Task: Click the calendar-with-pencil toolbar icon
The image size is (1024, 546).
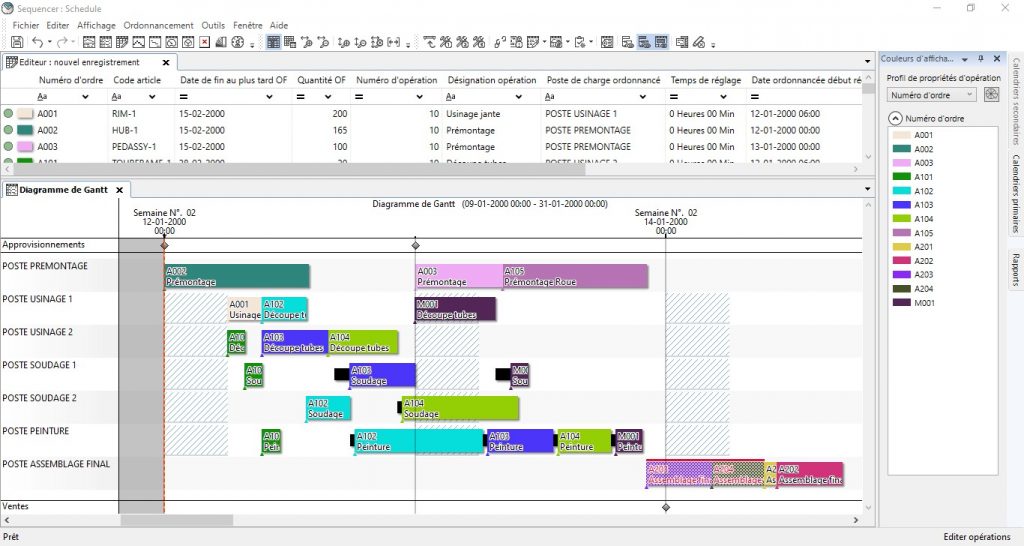Action: pos(533,42)
